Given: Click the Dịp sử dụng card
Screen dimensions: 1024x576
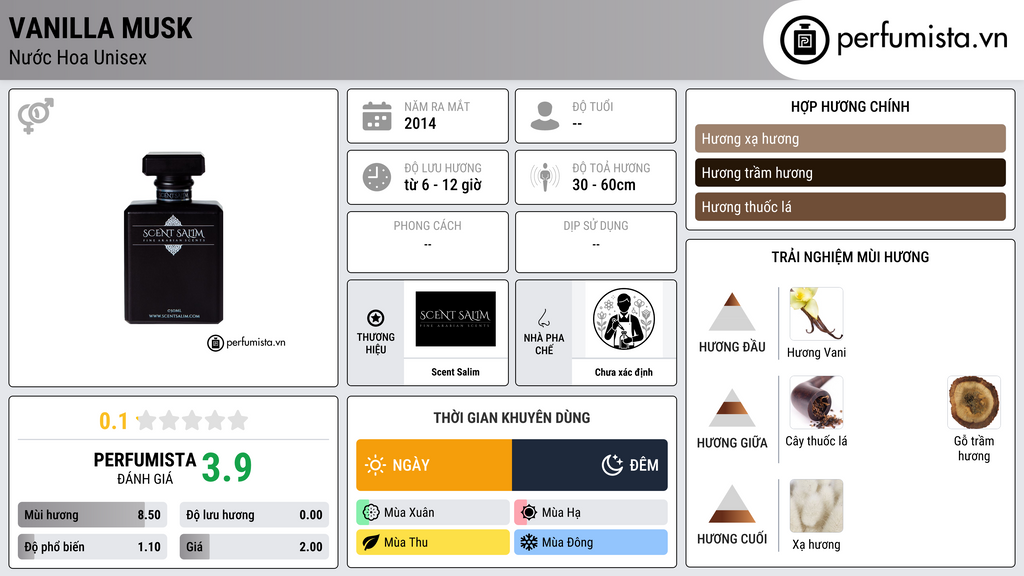Looking at the screenshot, I should (x=596, y=242).
